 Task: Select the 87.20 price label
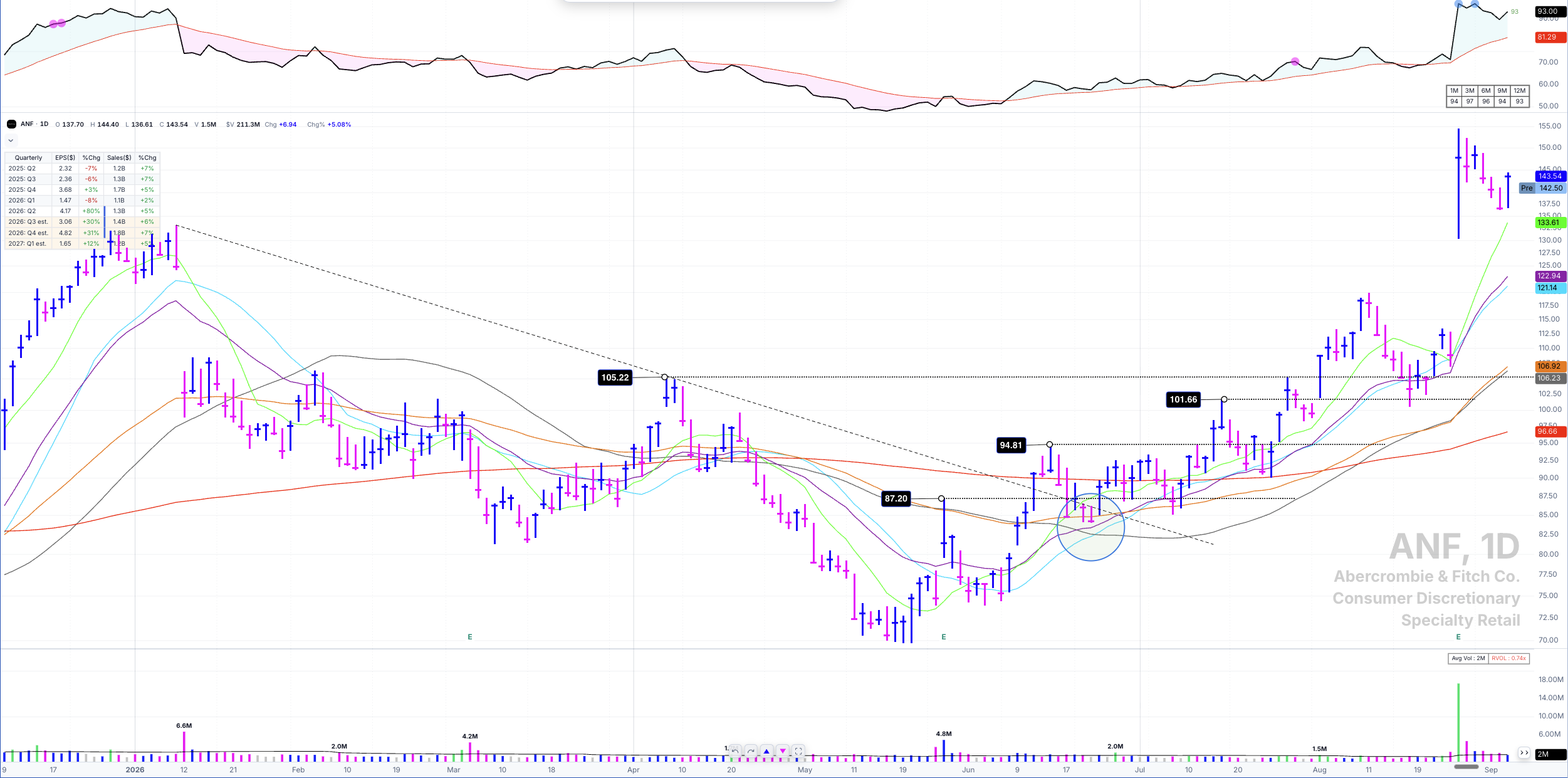click(x=896, y=498)
